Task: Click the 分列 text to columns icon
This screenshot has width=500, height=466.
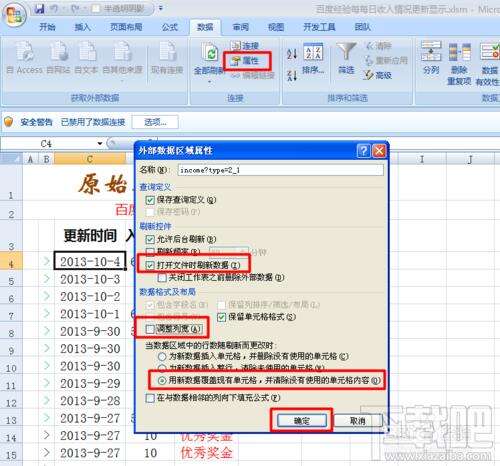Action: click(431, 52)
